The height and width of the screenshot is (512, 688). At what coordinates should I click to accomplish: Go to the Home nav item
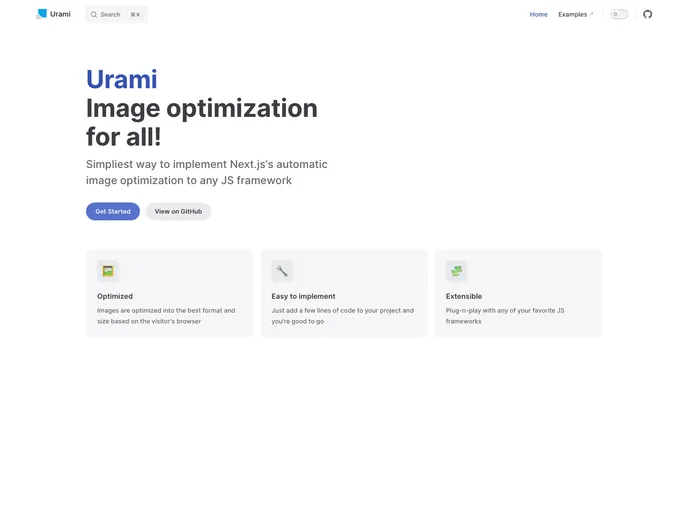pos(538,14)
